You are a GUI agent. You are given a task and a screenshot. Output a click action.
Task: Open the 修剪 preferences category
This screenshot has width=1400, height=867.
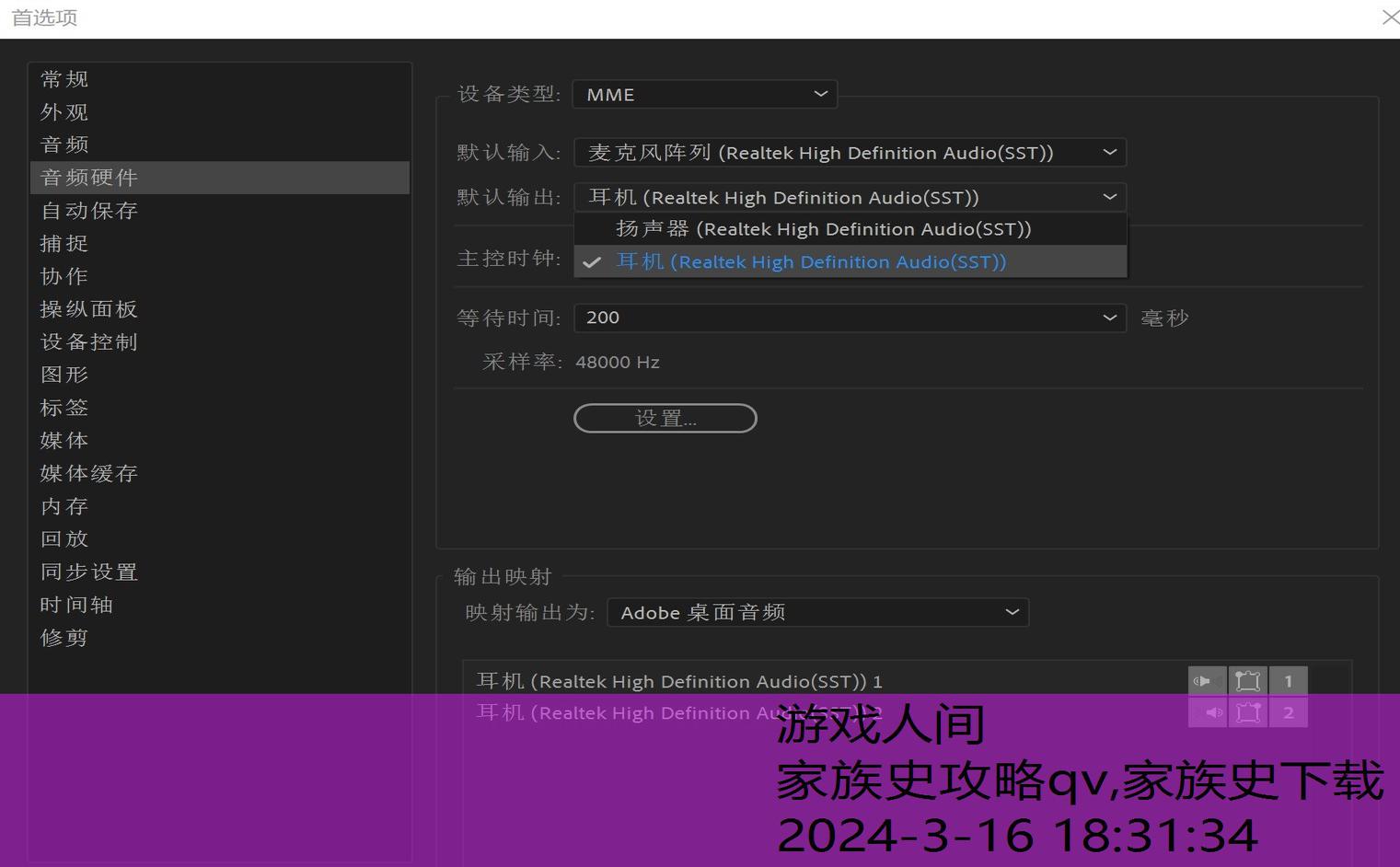point(220,637)
